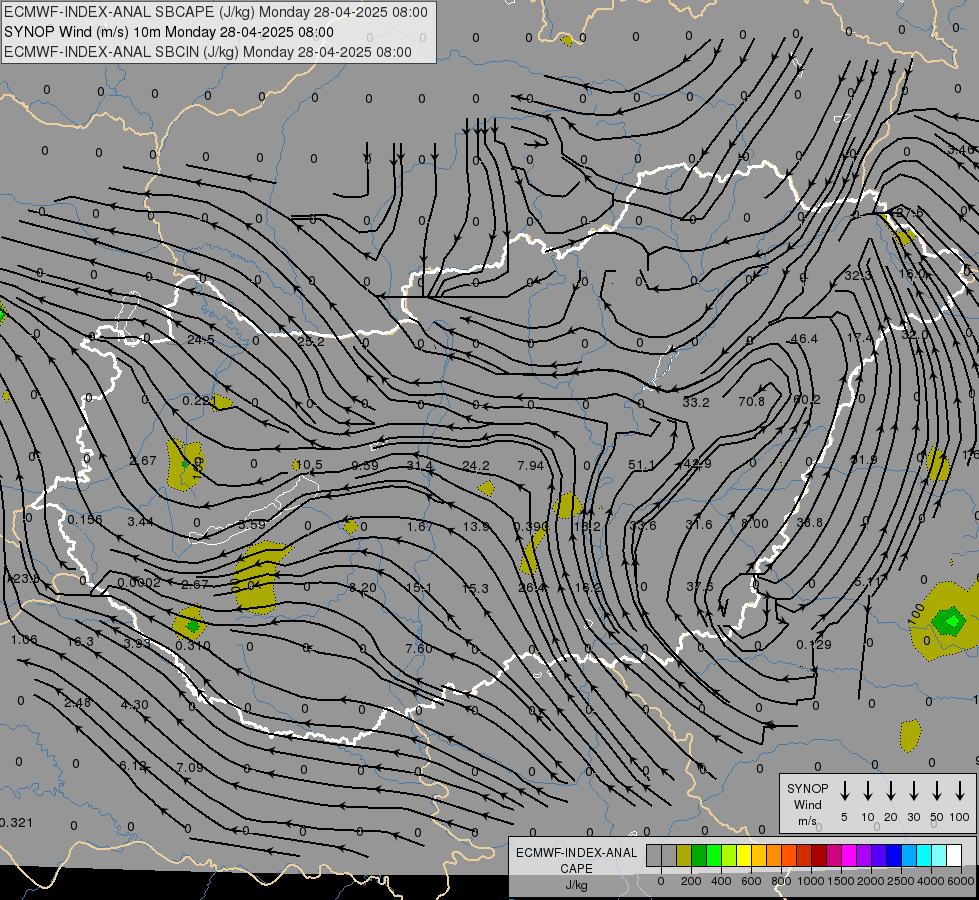Select the dark green CAPE legend swatch

pyautogui.click(x=699, y=856)
